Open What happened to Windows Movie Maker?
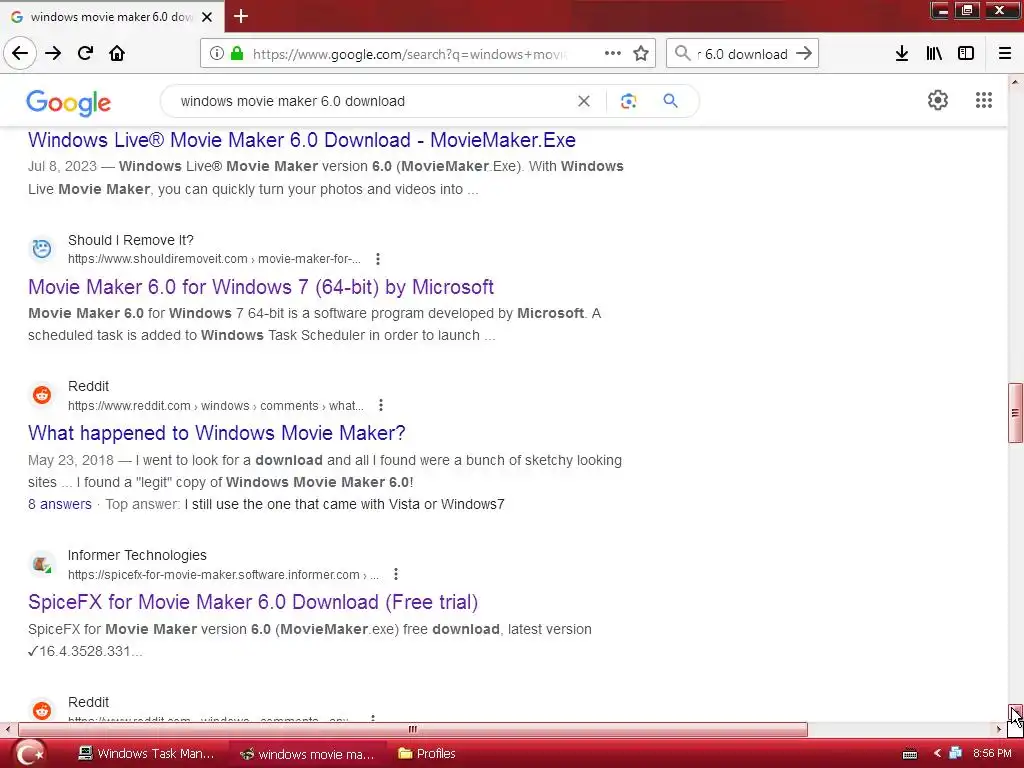This screenshot has width=1024, height=768. [217, 433]
